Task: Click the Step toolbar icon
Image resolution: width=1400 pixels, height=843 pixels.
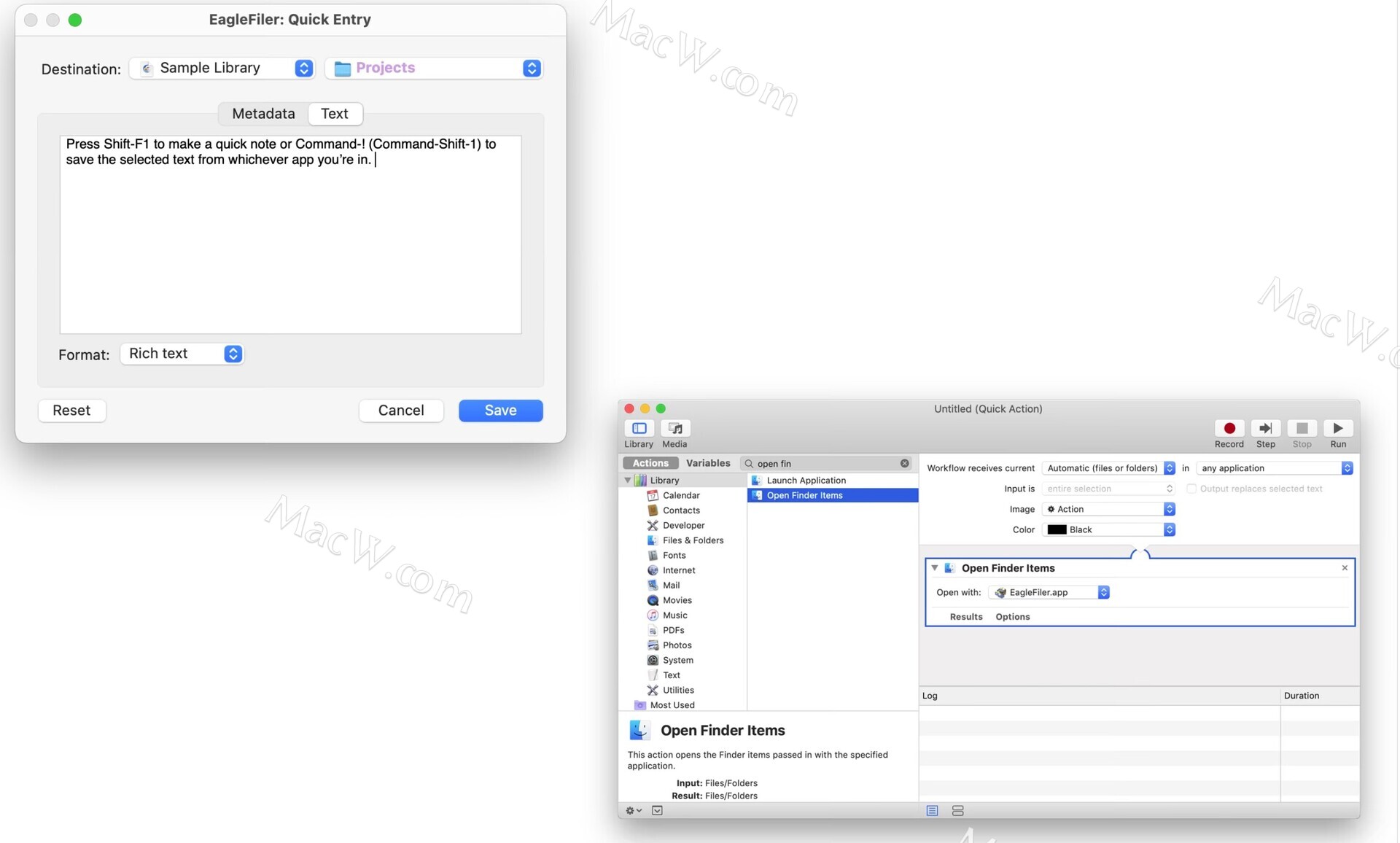Action: [x=1265, y=429]
